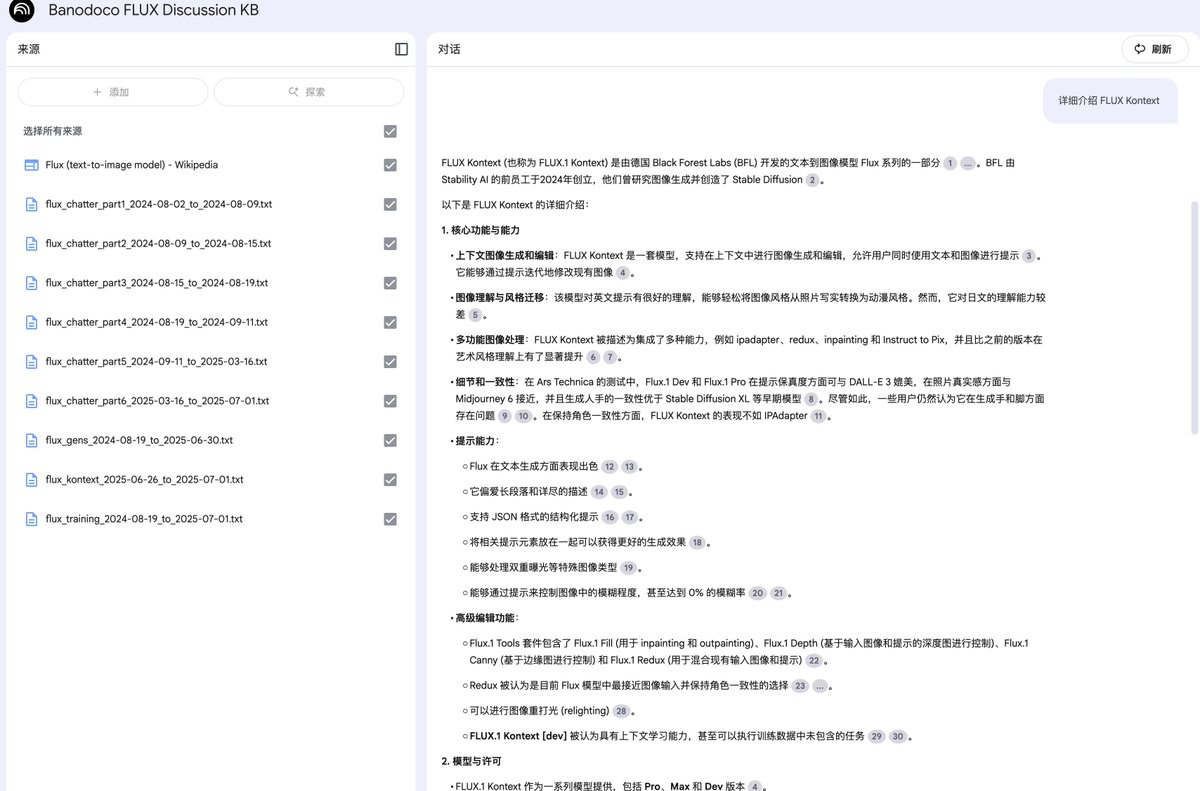Click the 探索 explore sources button
This screenshot has width=1200, height=791.
309,92
